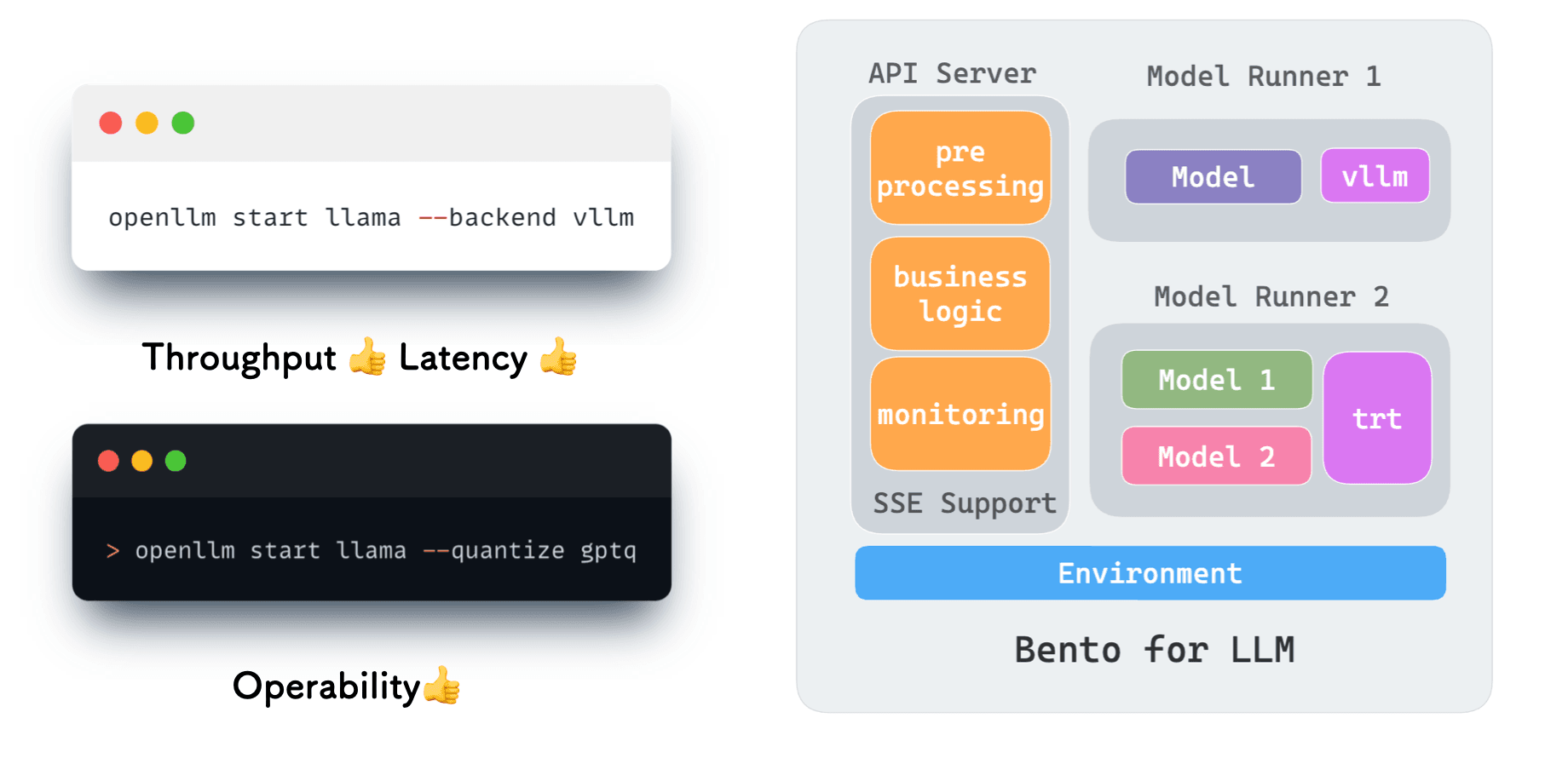
Task: Click the pink Model 2 box
Action: pos(1217,457)
